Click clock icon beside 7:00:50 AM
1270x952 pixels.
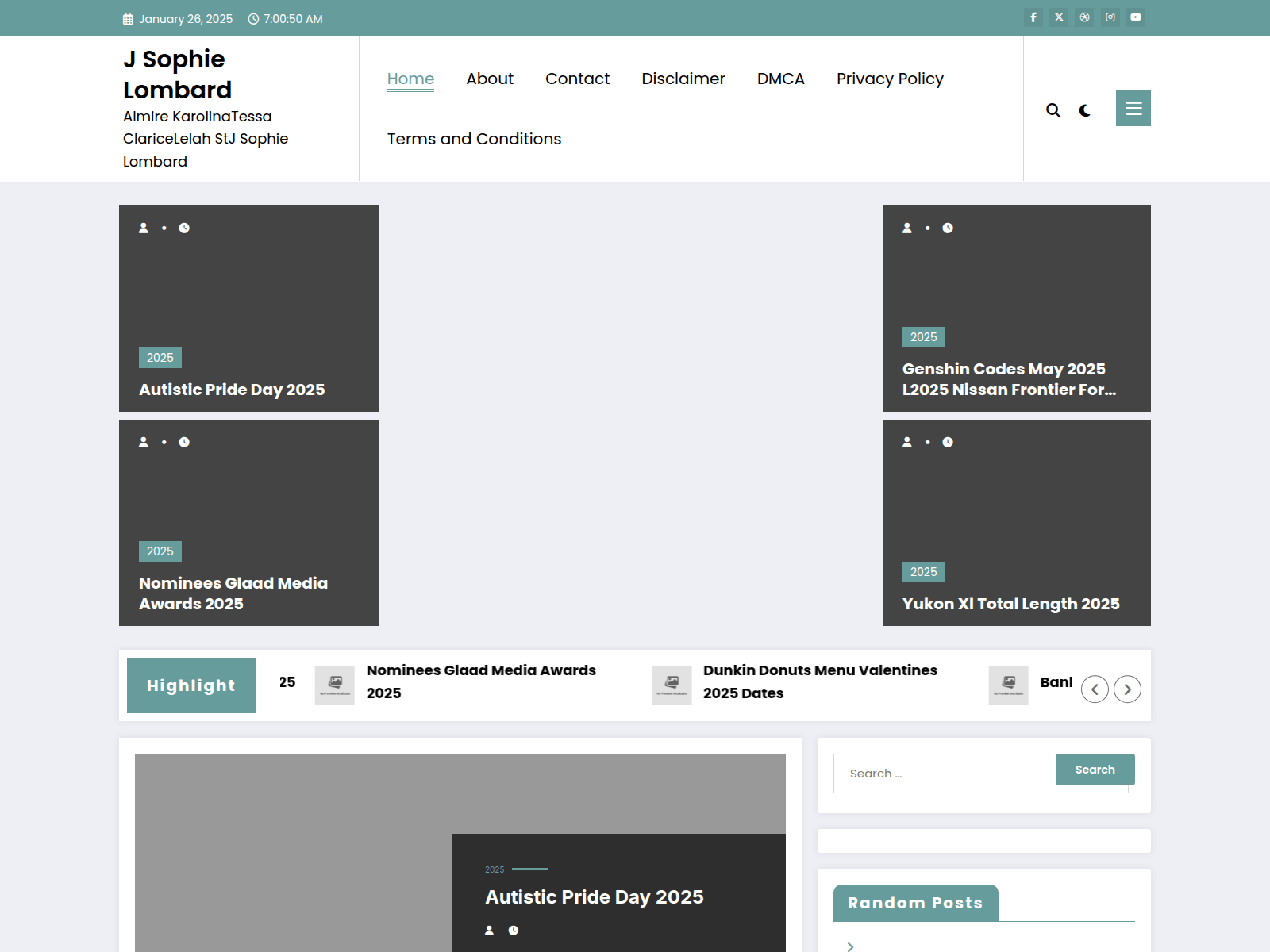tap(253, 19)
